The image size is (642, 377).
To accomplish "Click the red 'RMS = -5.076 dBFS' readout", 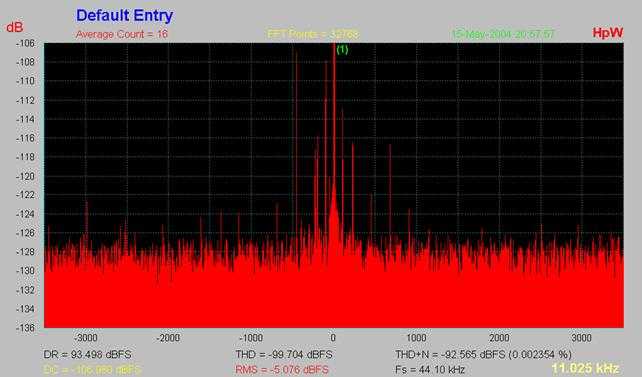I will click(x=282, y=370).
